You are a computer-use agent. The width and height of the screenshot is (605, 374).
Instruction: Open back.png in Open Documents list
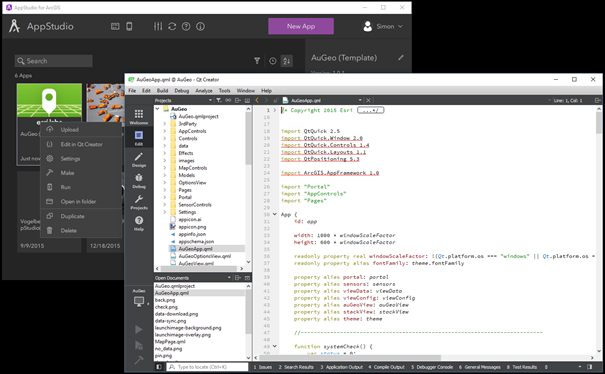(165, 300)
